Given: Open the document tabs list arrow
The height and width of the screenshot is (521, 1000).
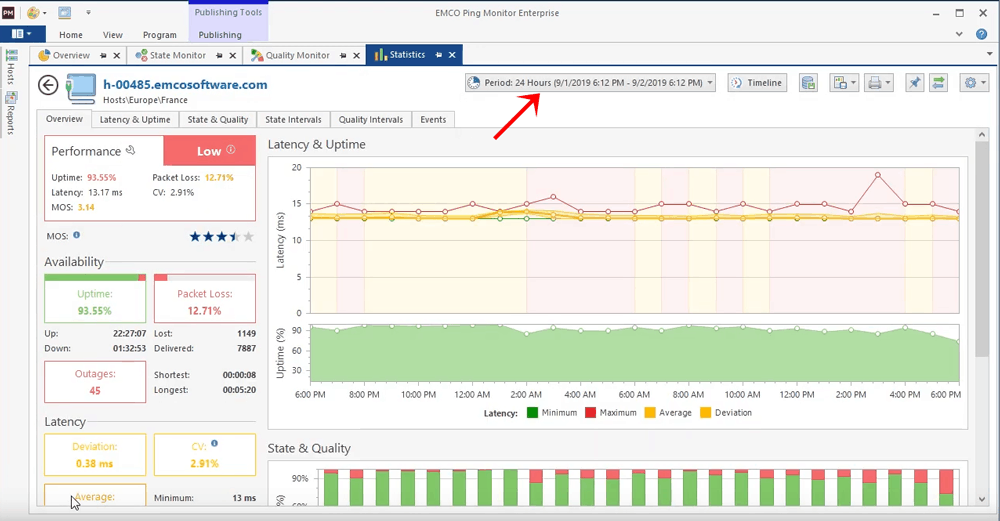Looking at the screenshot, I should tap(990, 54).
